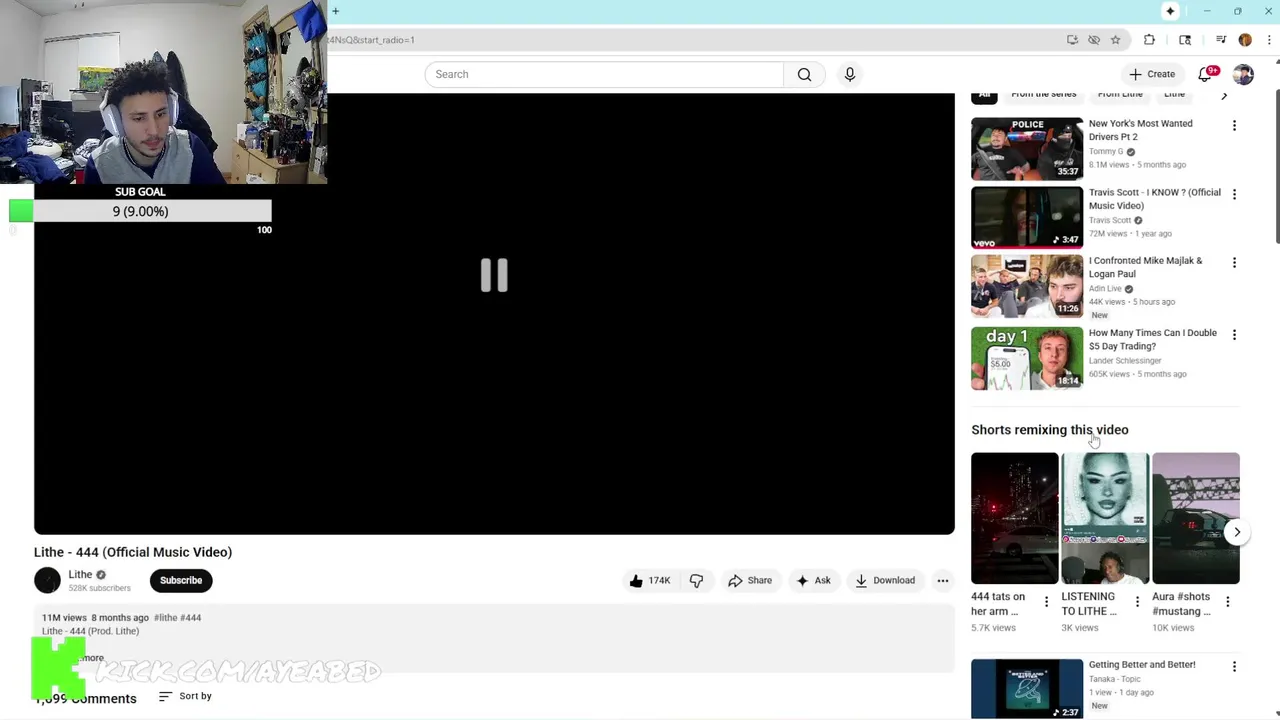Click the Tommy G channel name
The width and height of the screenshot is (1280, 720).
(1105, 152)
